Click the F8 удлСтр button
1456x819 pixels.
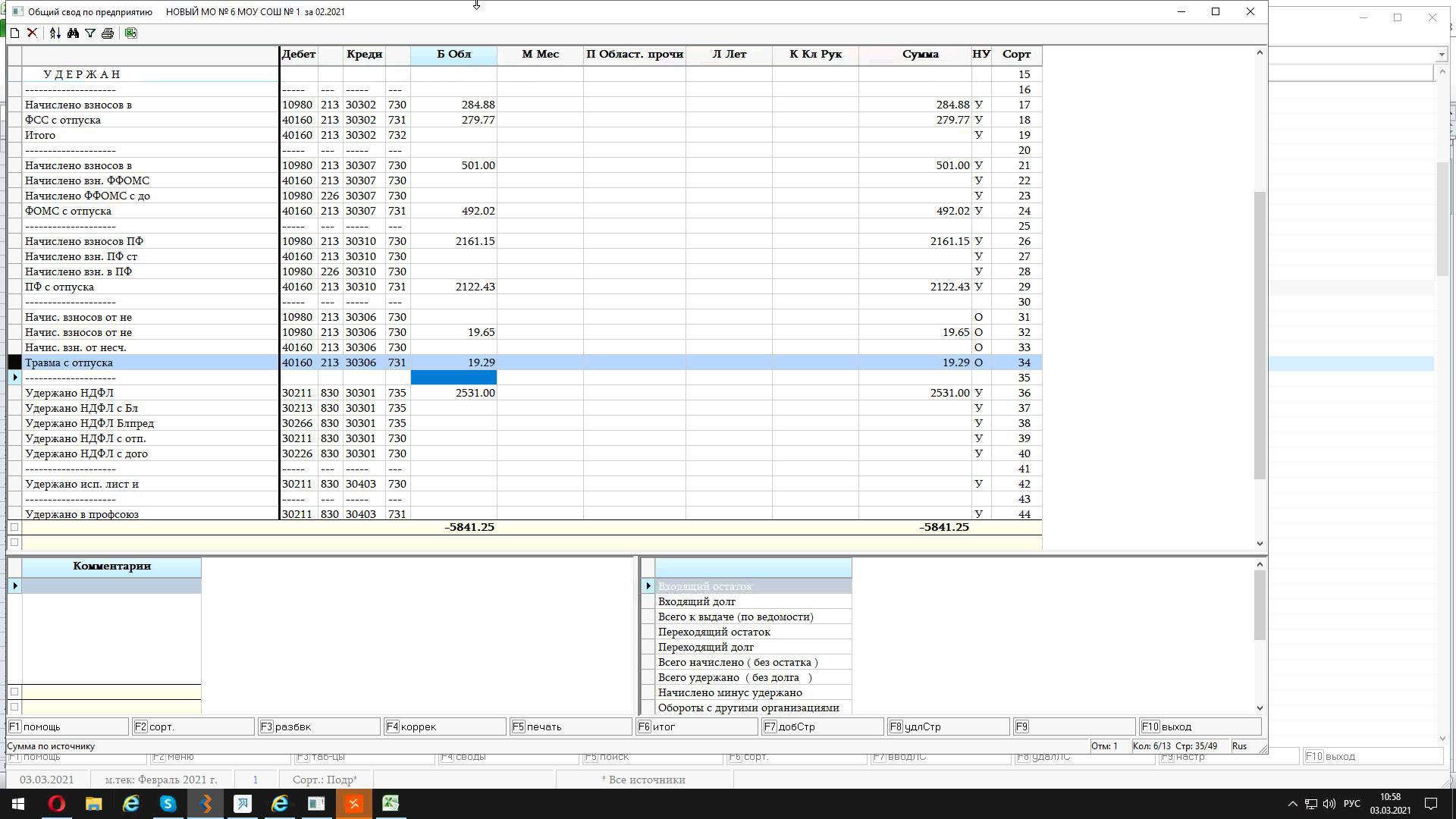[x=949, y=726]
